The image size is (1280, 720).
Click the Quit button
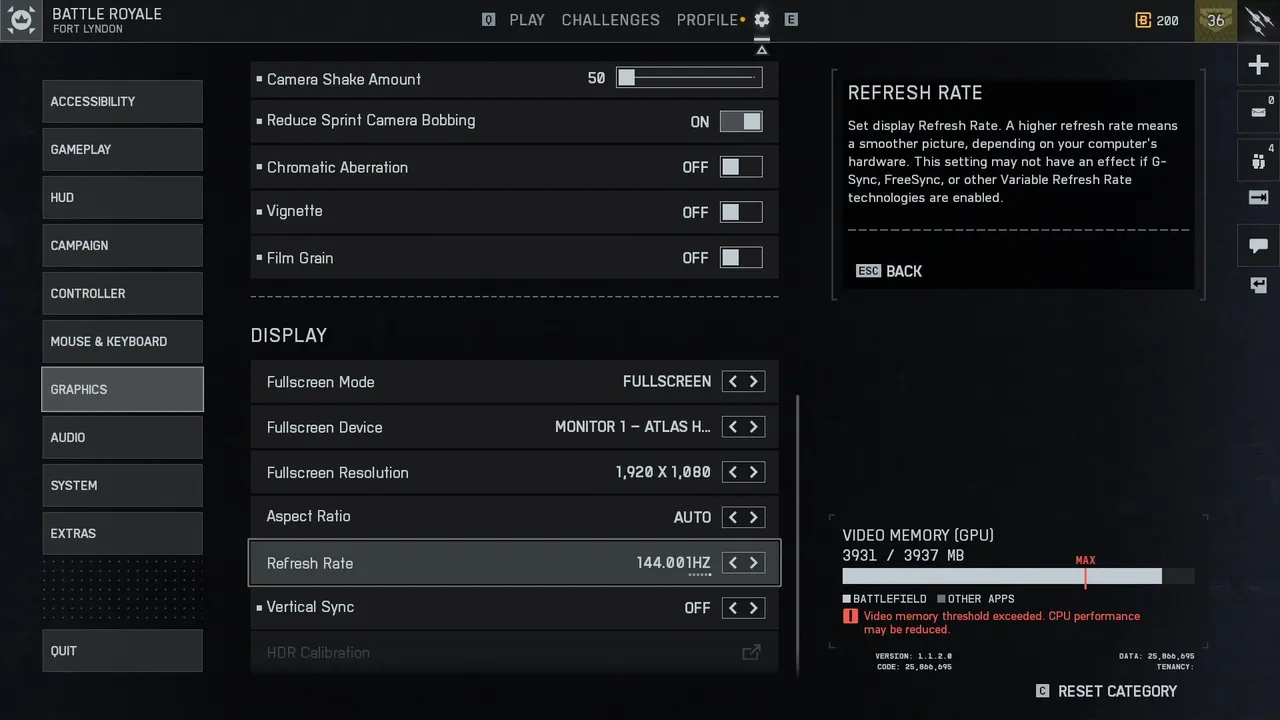tap(122, 651)
